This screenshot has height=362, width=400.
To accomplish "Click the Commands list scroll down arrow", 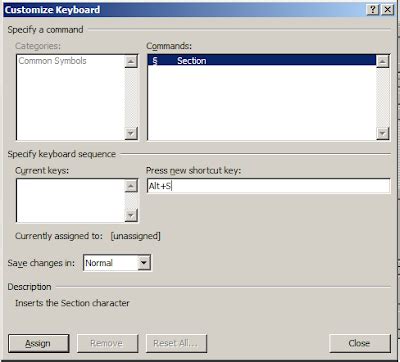I will tap(383, 133).
